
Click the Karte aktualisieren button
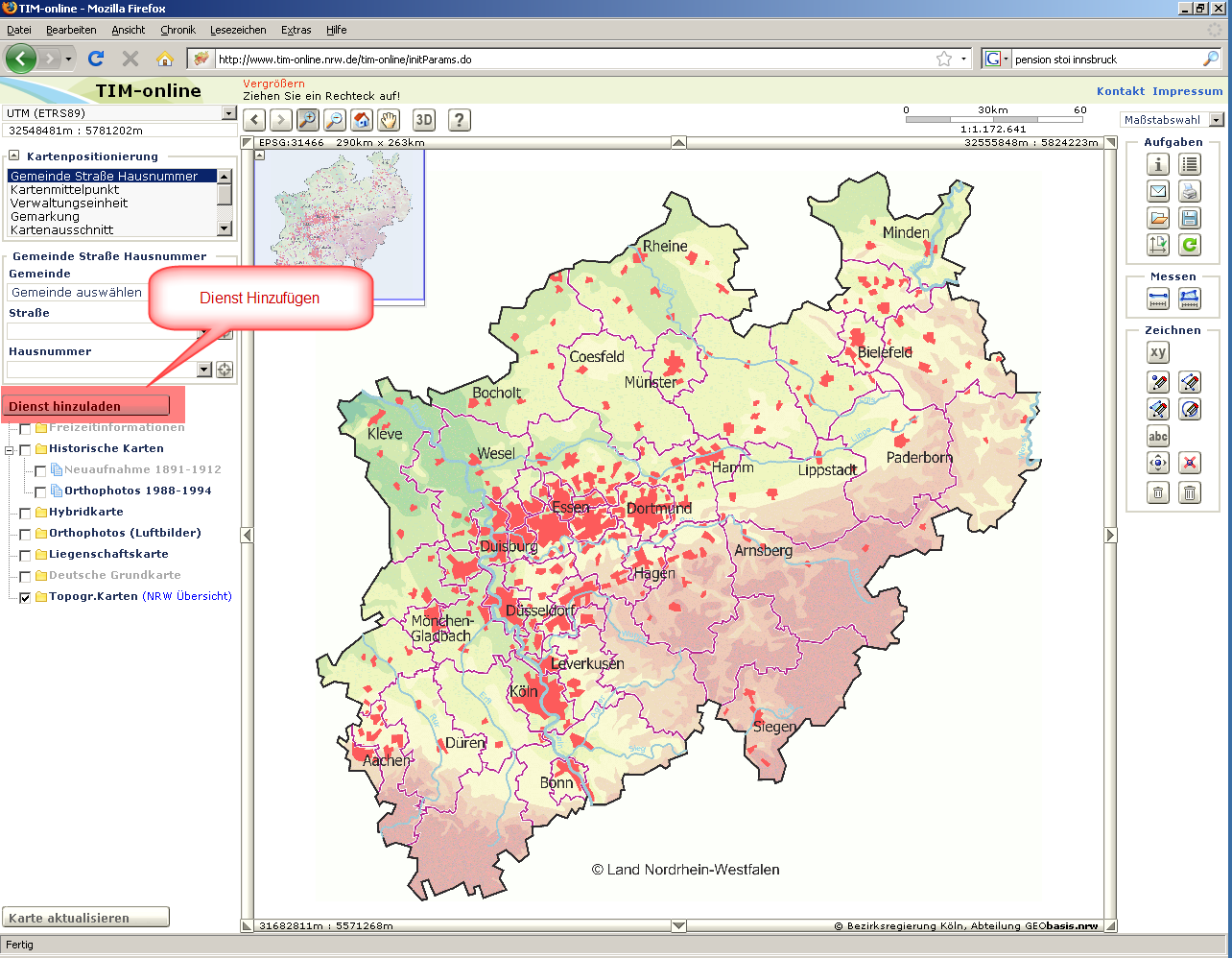coord(86,918)
